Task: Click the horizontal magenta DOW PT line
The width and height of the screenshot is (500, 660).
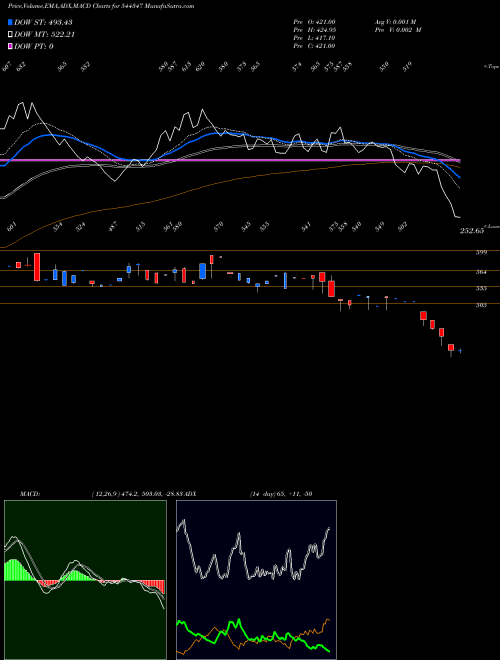Action: point(230,160)
